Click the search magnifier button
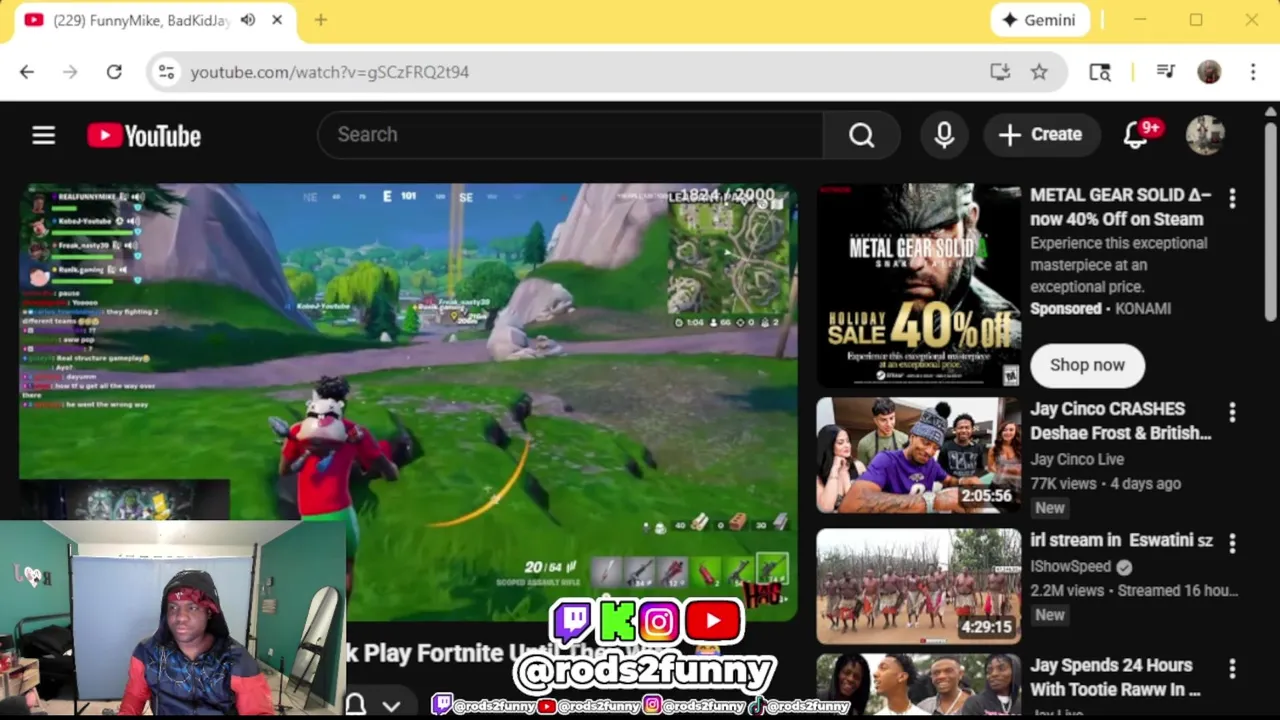 861,135
